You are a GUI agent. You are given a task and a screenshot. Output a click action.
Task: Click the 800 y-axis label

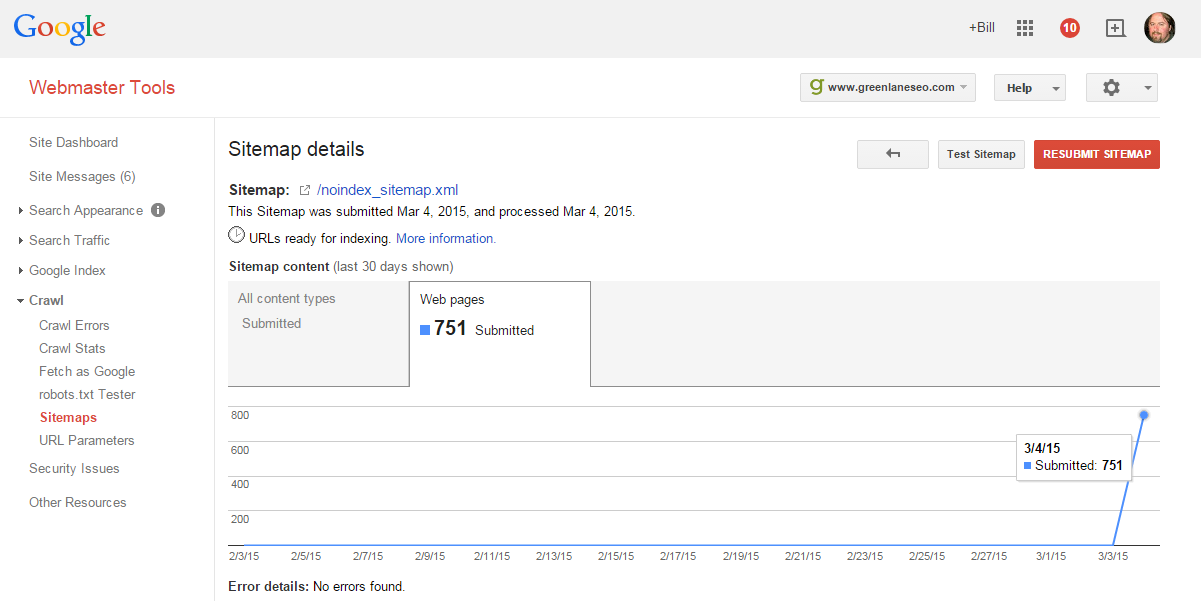[x=240, y=415]
